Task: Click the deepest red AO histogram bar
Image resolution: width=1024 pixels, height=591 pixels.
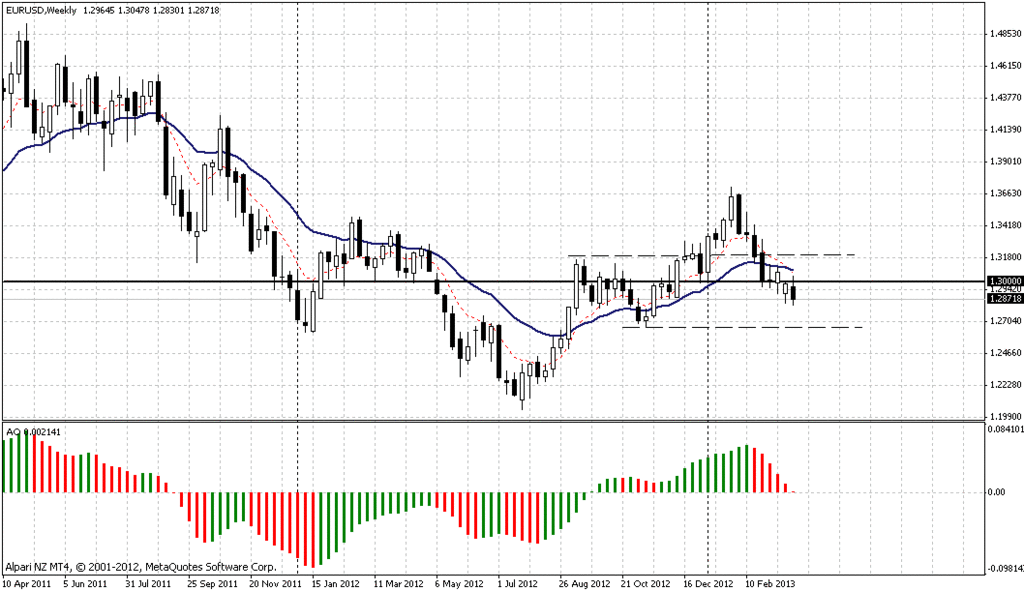Action: [x=313, y=530]
